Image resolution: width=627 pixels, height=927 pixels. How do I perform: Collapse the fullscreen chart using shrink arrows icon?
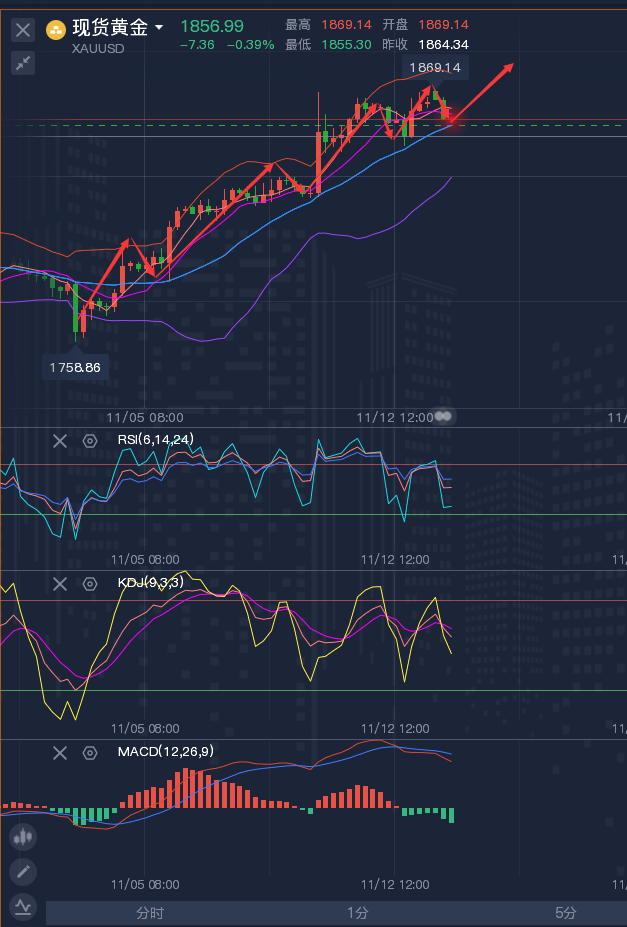[x=23, y=63]
